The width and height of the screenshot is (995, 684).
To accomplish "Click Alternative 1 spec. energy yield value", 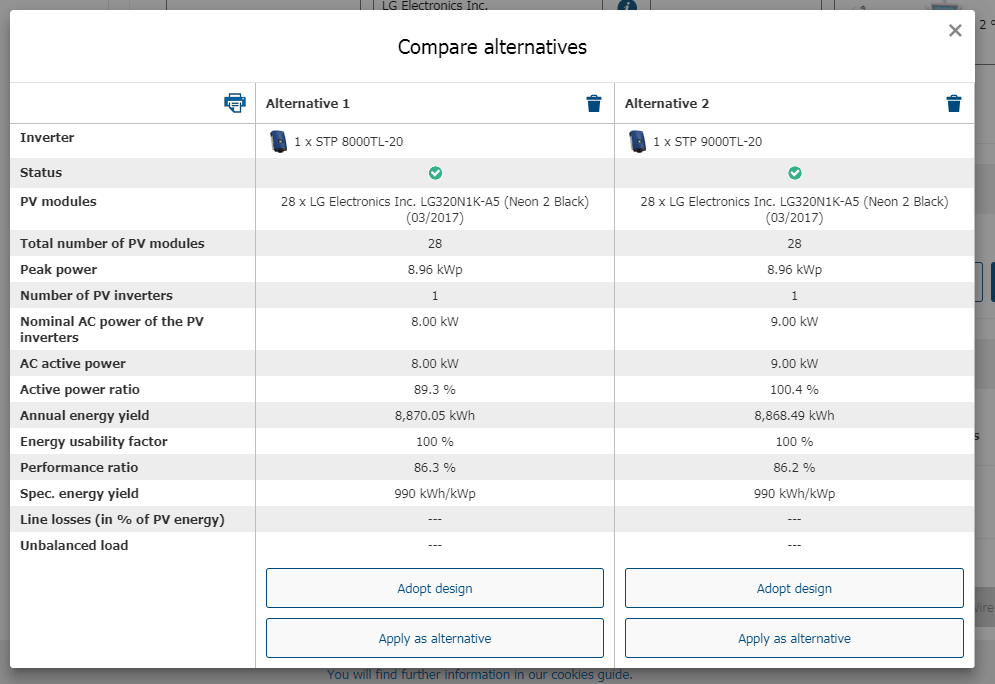I will (435, 494).
